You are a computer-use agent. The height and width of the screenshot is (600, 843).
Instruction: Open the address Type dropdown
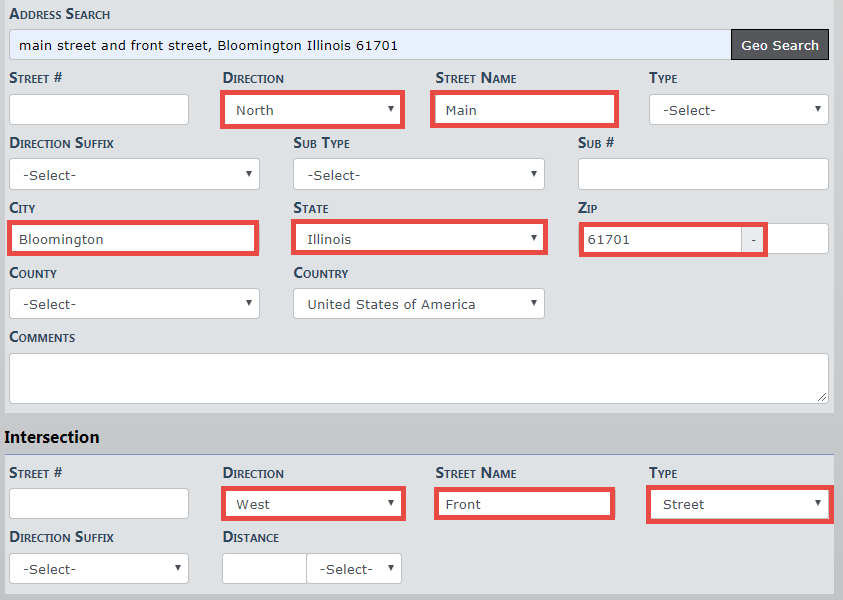(738, 110)
